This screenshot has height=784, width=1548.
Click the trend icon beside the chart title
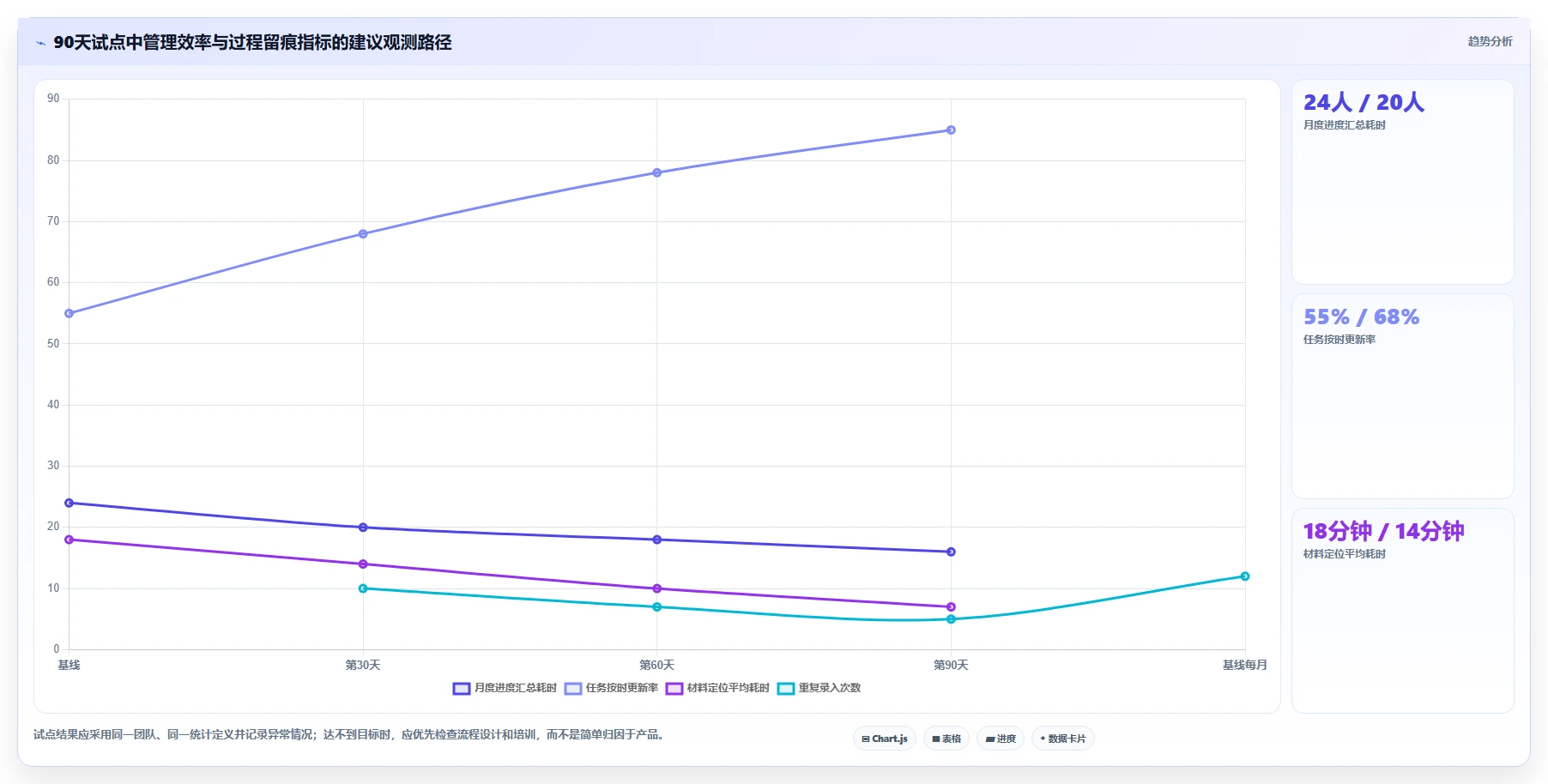tap(41, 43)
